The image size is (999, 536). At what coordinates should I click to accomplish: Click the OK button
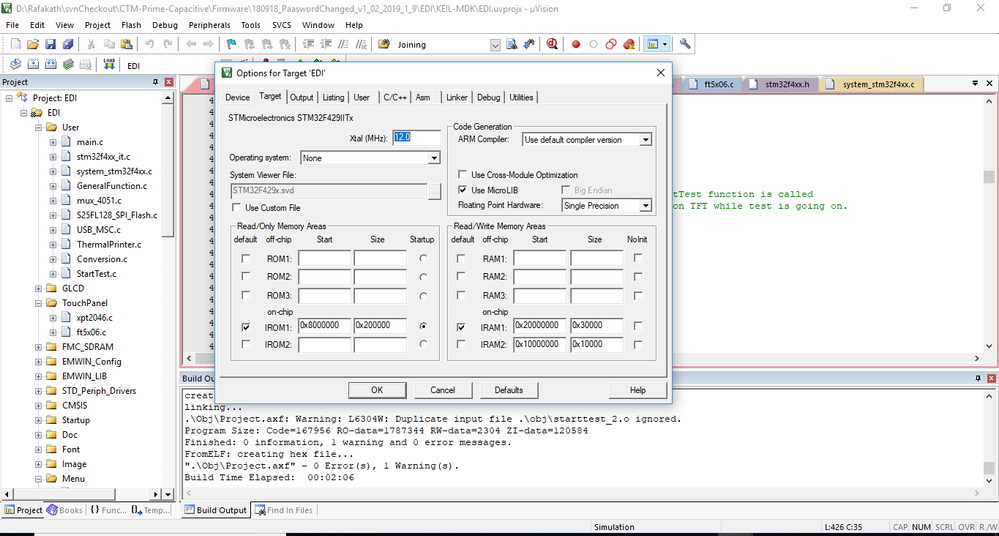(x=376, y=390)
